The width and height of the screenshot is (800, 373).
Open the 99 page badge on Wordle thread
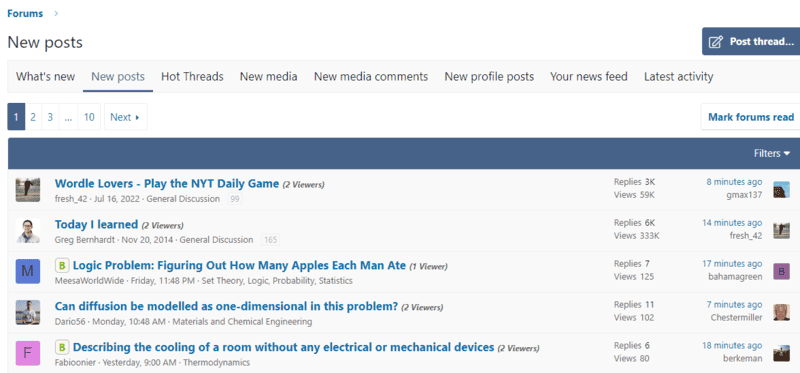235,199
